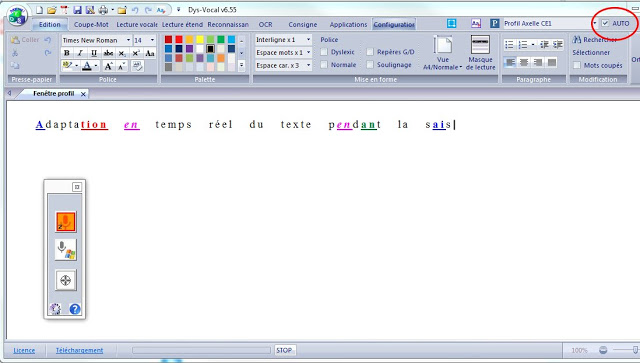Pick the purple swatch in the palette
Image resolution: width=640 pixels, height=363 pixels.
coord(189,49)
